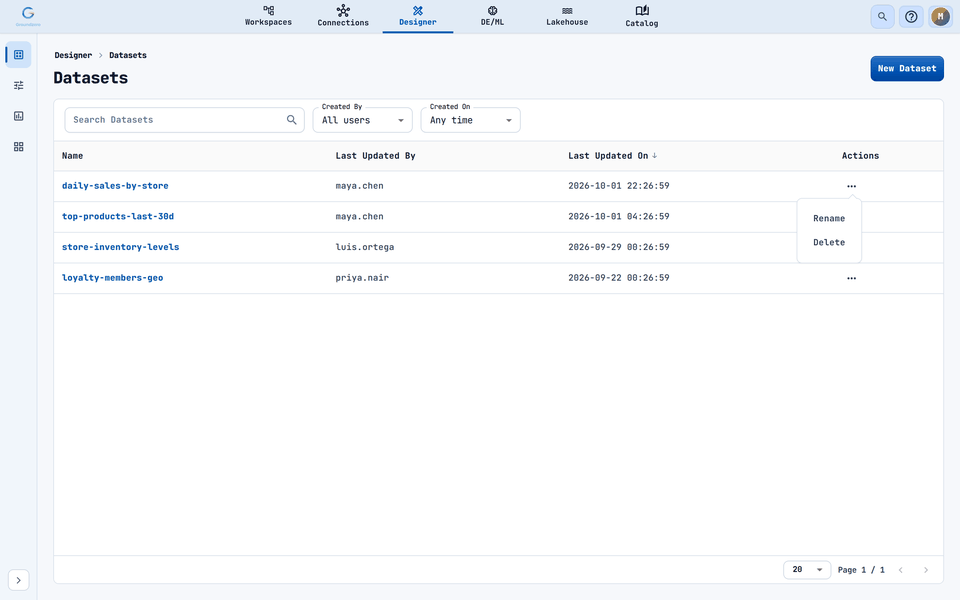Click maya.chen in top-products-last-30d row
The height and width of the screenshot is (600, 960).
(359, 217)
